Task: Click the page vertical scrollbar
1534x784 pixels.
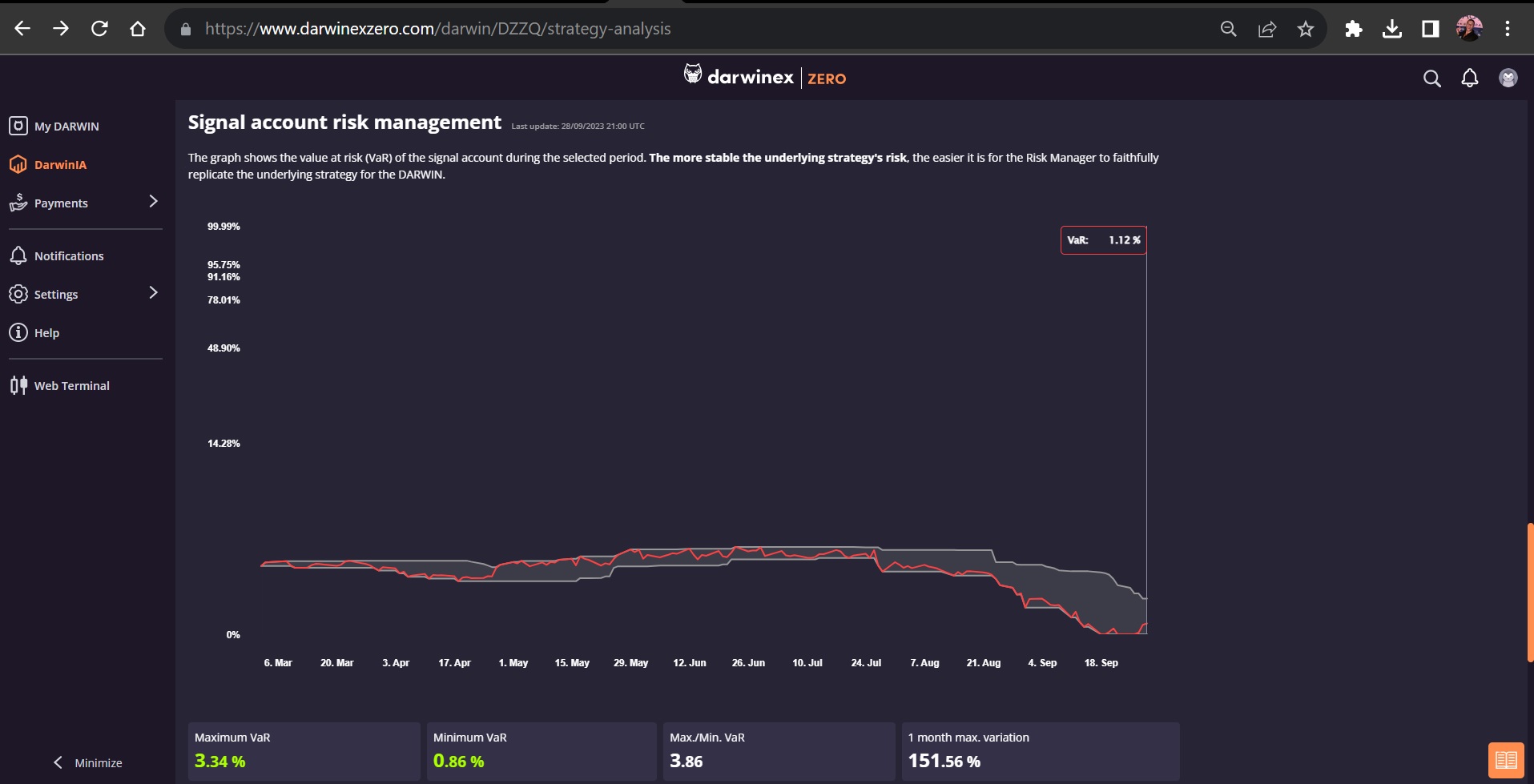Action: tap(1529, 593)
